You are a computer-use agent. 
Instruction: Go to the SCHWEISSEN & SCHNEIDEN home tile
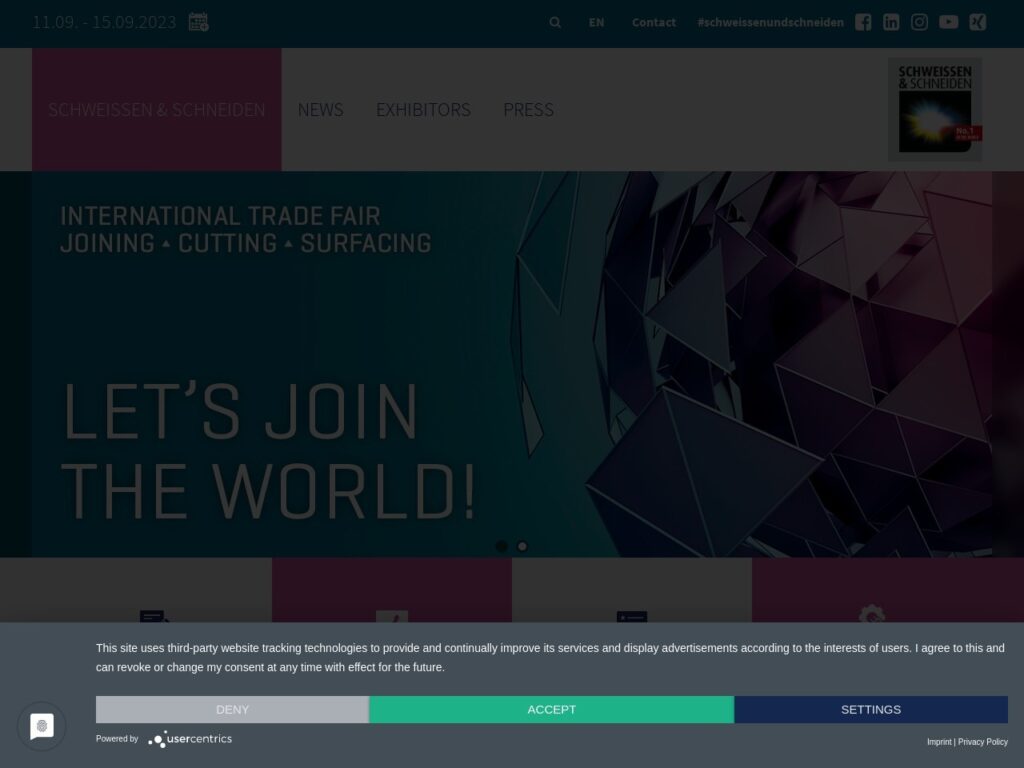click(157, 109)
